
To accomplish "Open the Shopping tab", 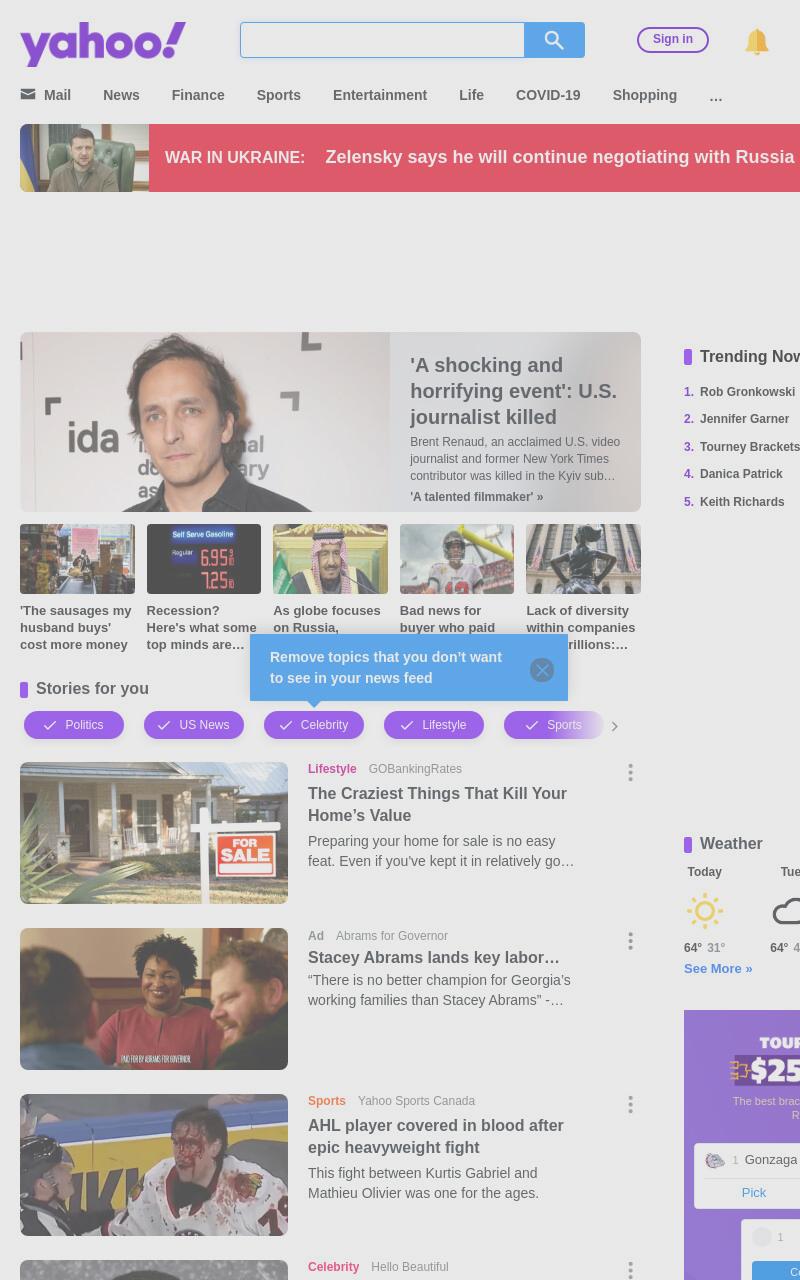I will 645,95.
